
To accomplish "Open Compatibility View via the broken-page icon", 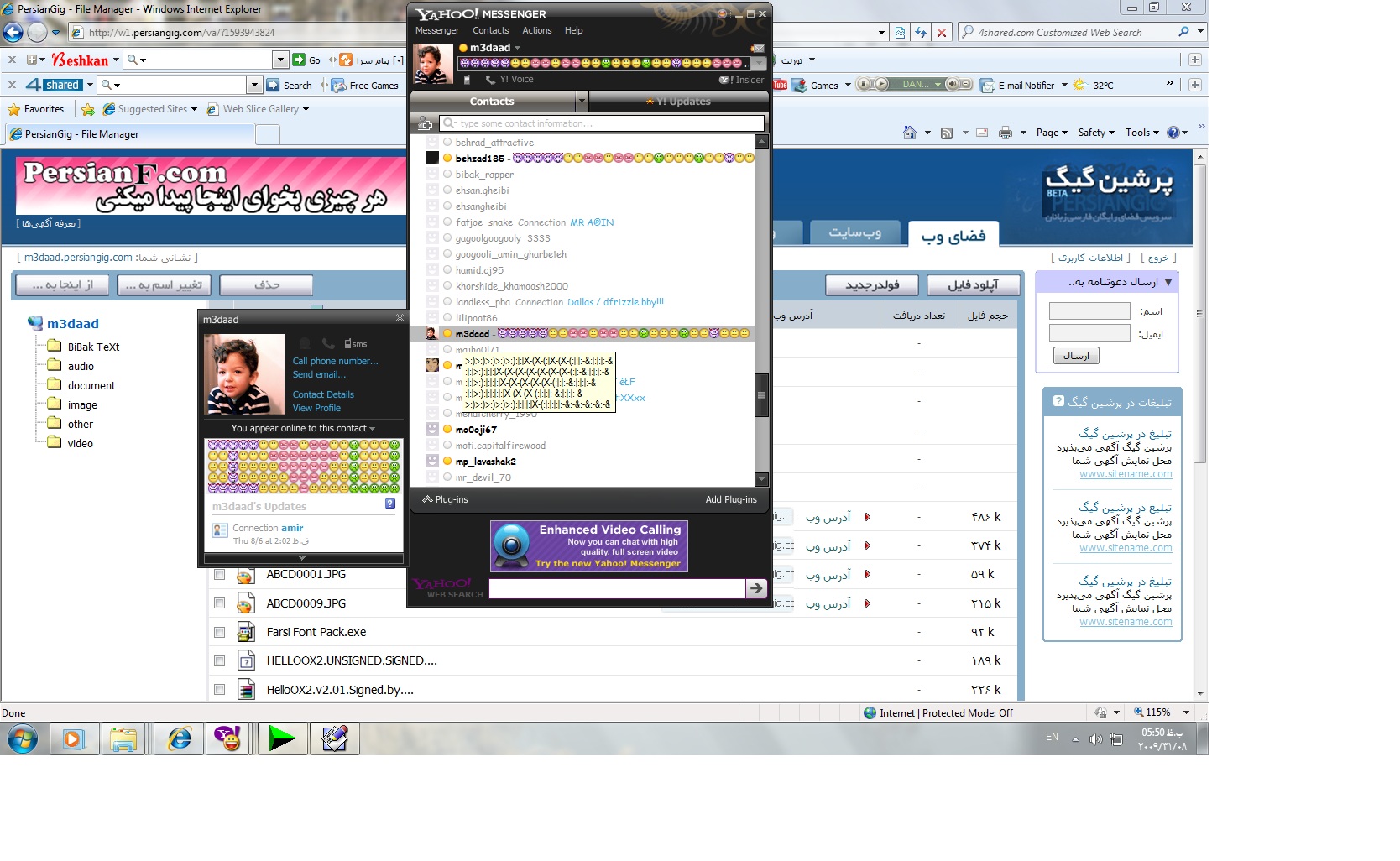I will coord(900,33).
